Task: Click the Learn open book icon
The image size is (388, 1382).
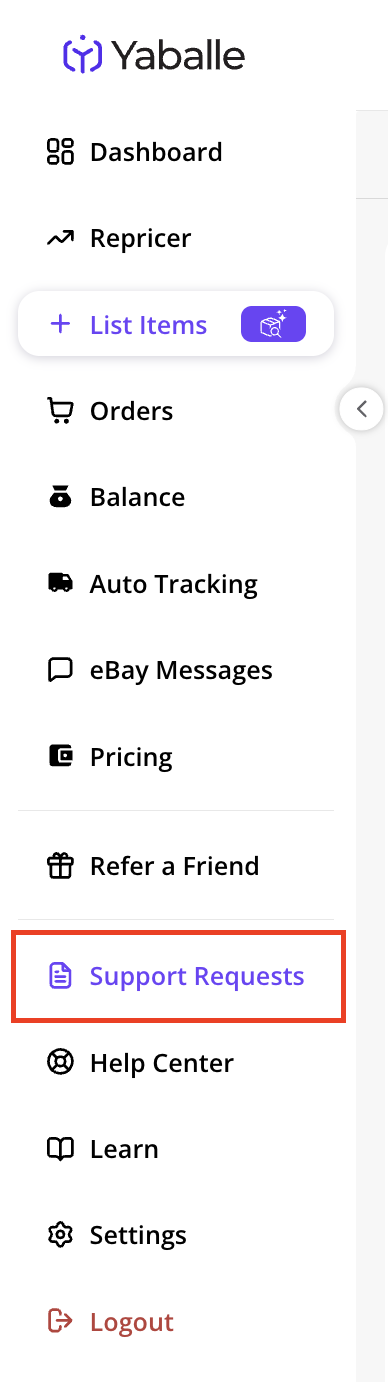Action: point(61,1149)
